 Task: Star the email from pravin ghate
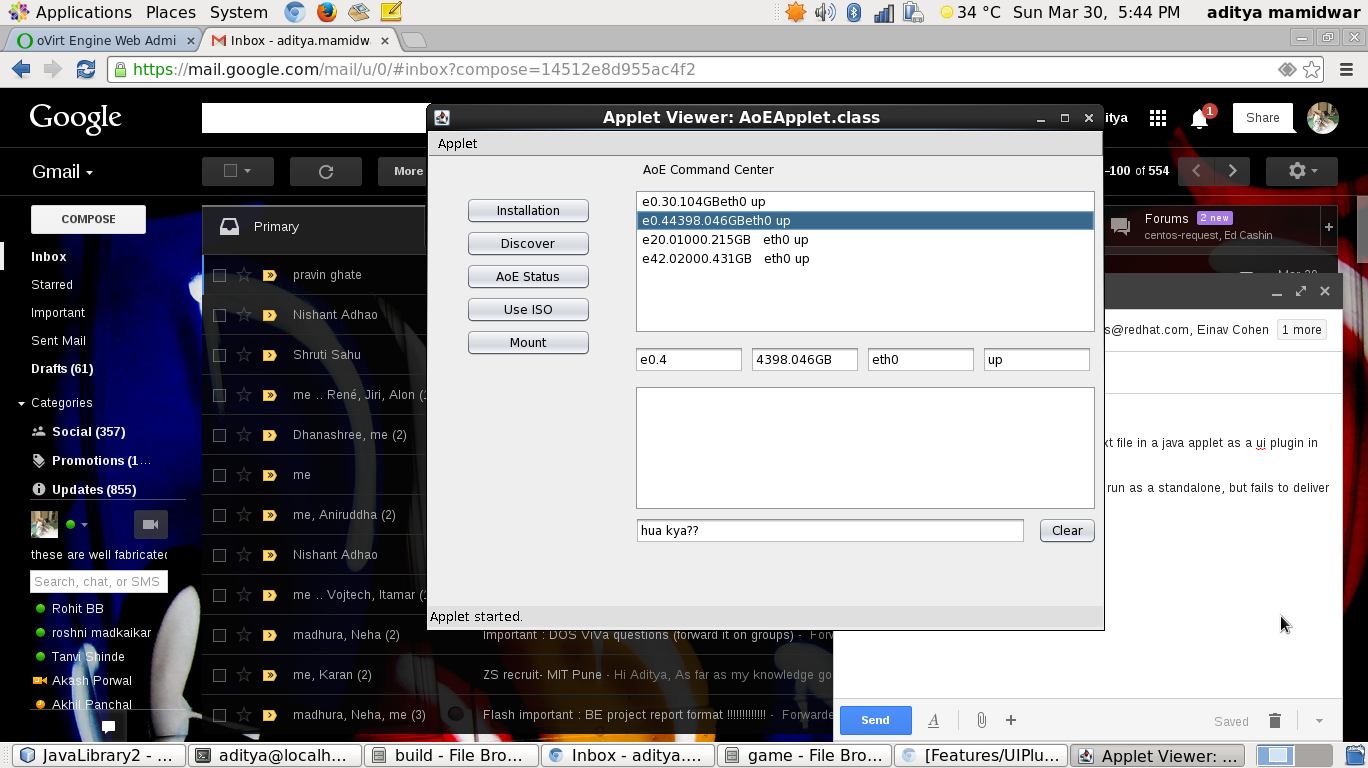click(x=244, y=275)
